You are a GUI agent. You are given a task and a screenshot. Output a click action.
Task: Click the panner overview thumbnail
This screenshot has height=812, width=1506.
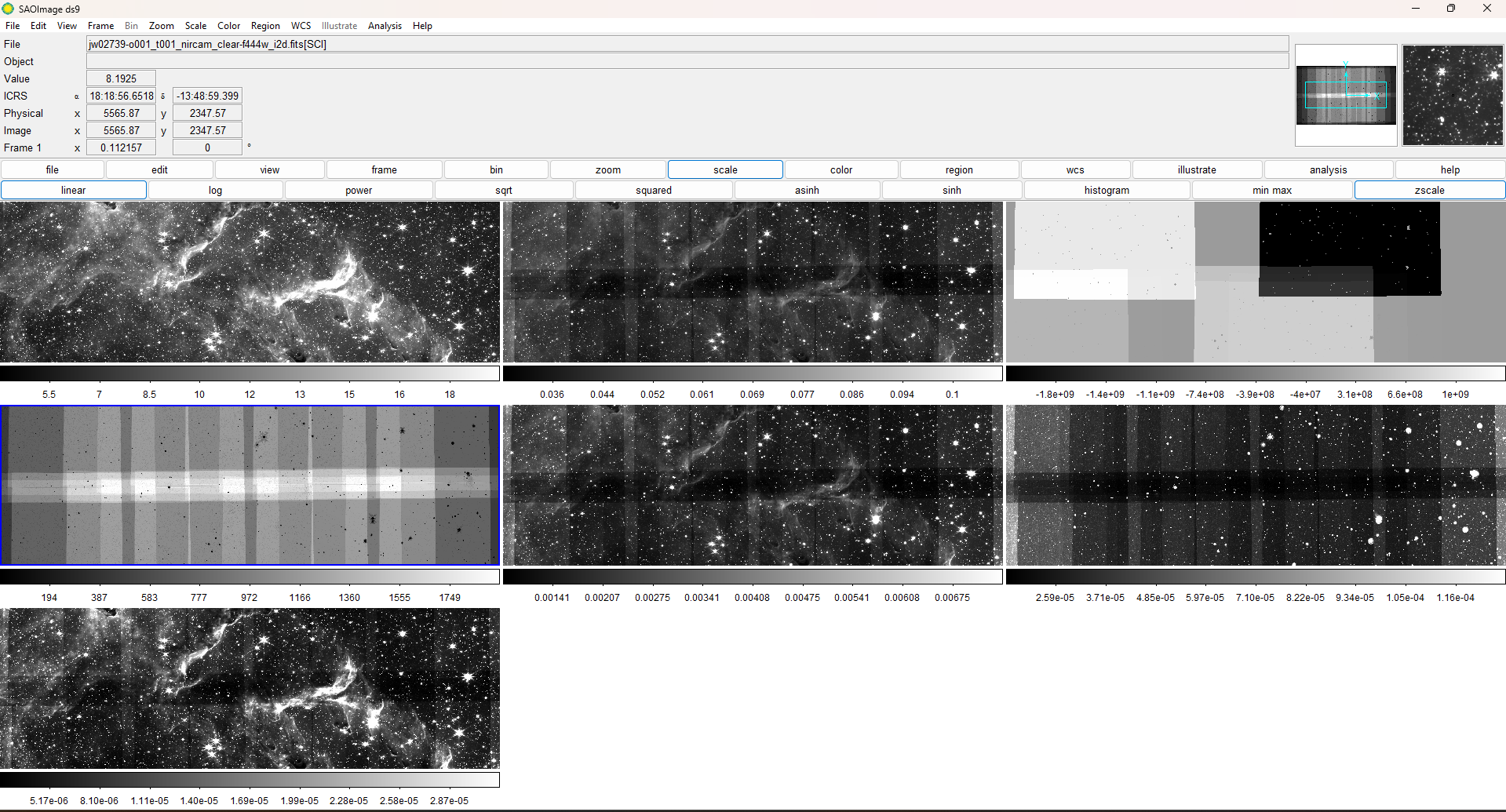click(1346, 95)
